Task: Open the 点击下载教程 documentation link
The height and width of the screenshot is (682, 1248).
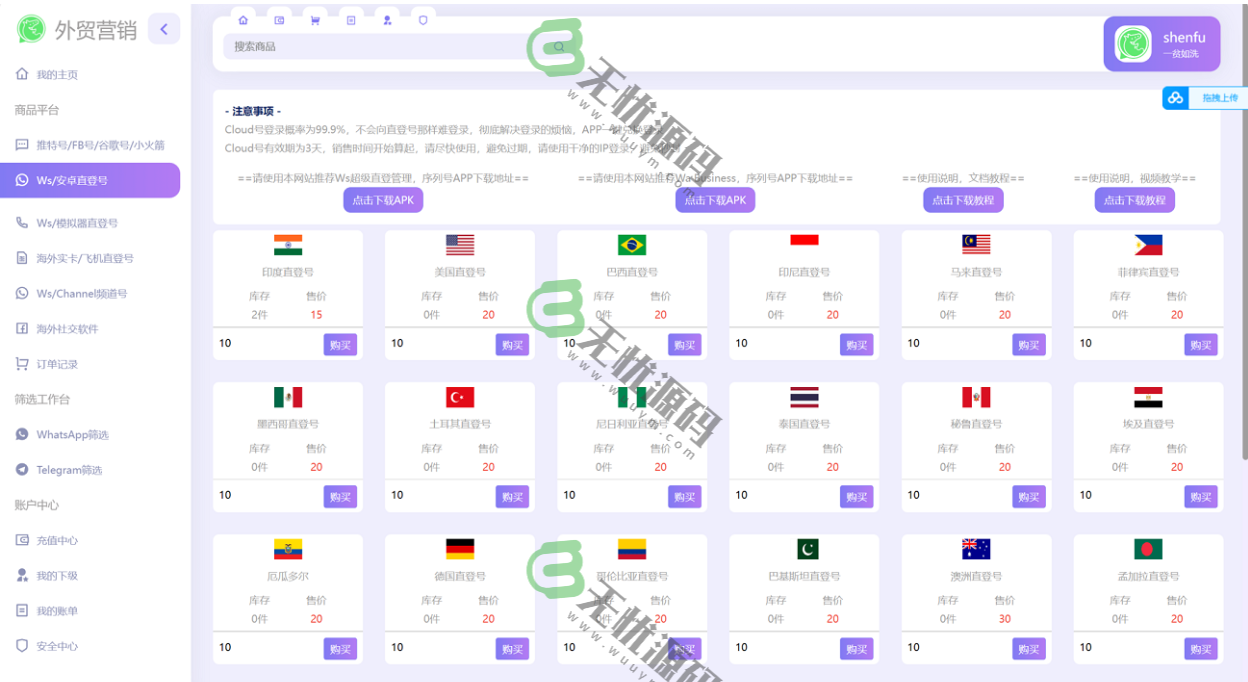Action: tap(962, 200)
